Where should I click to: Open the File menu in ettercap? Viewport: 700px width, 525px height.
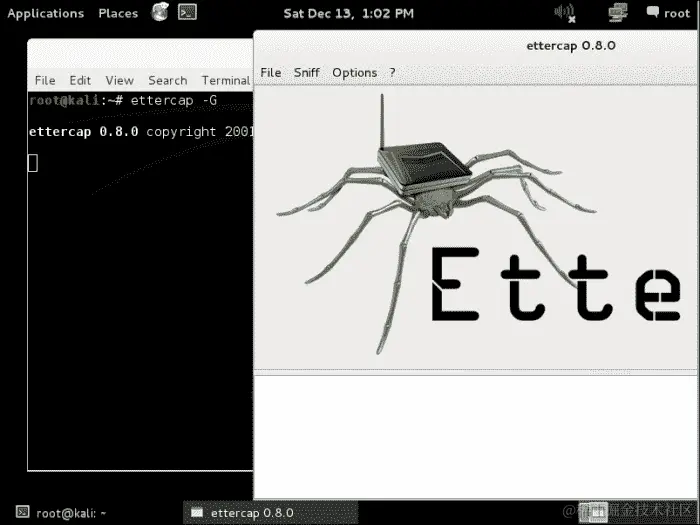[x=271, y=73]
